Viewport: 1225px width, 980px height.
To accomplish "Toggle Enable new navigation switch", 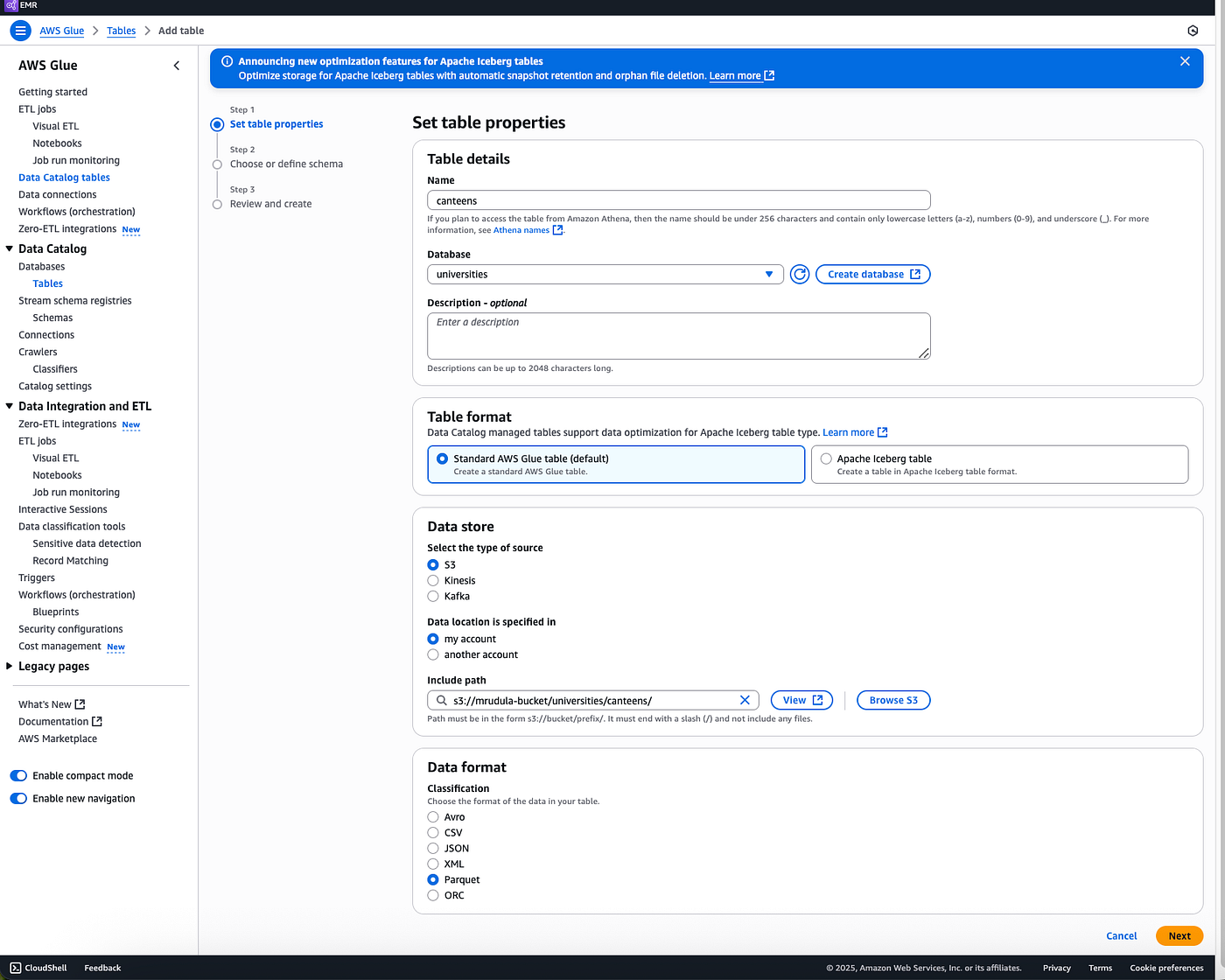I will [18, 799].
